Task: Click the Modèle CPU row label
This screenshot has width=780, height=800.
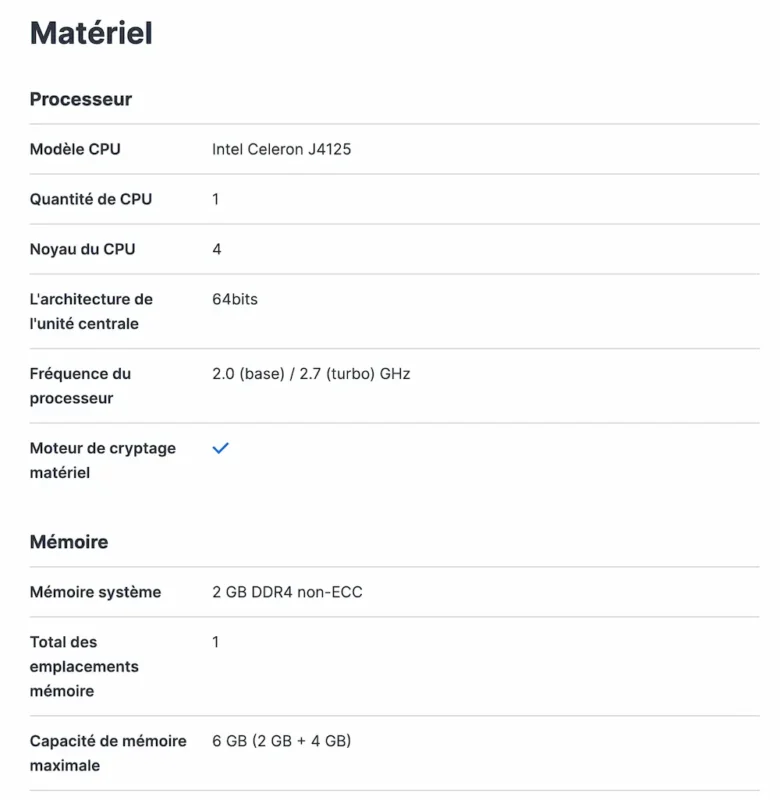Action: click(x=75, y=149)
